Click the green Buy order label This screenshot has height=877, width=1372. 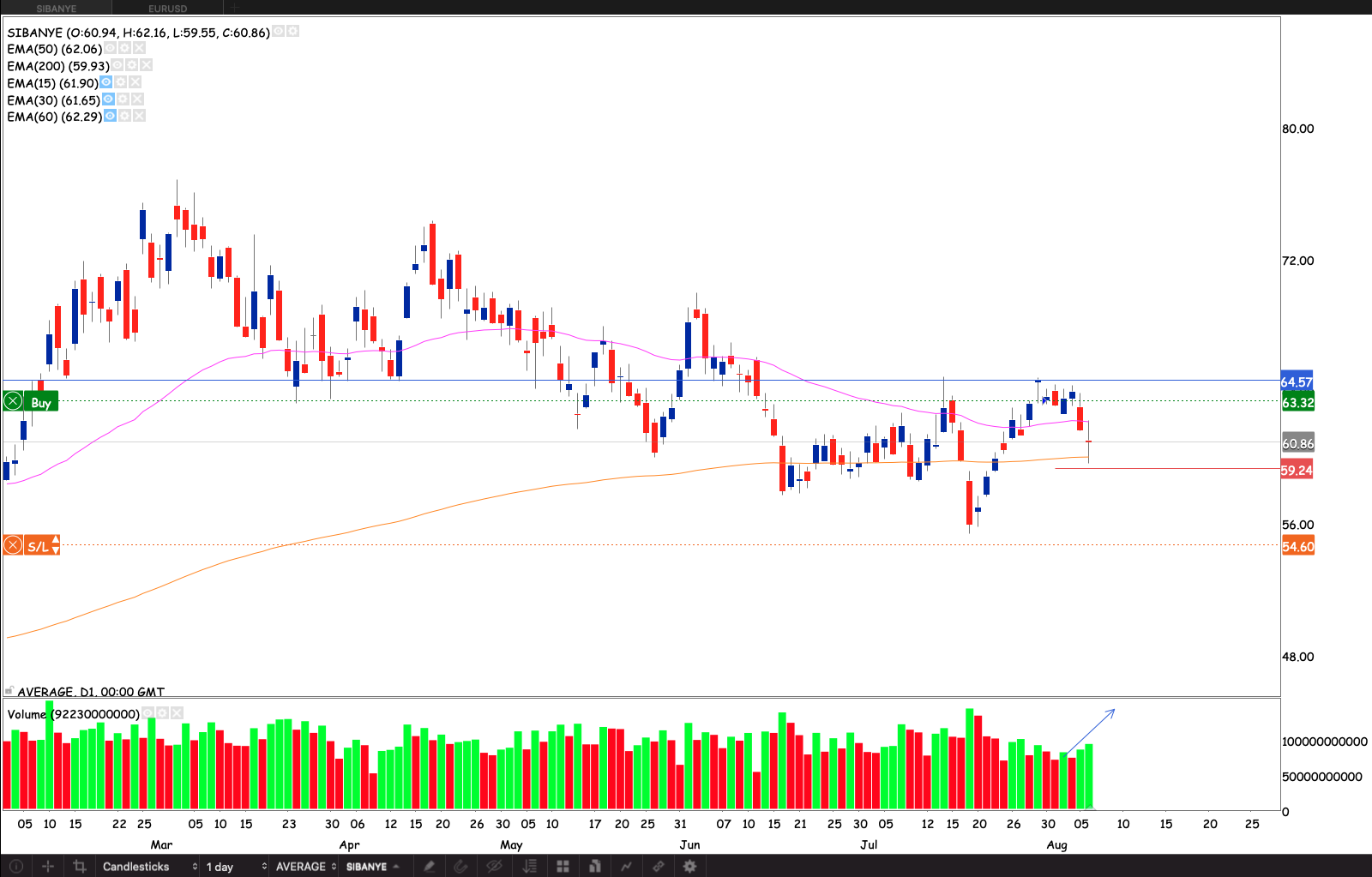(x=40, y=402)
